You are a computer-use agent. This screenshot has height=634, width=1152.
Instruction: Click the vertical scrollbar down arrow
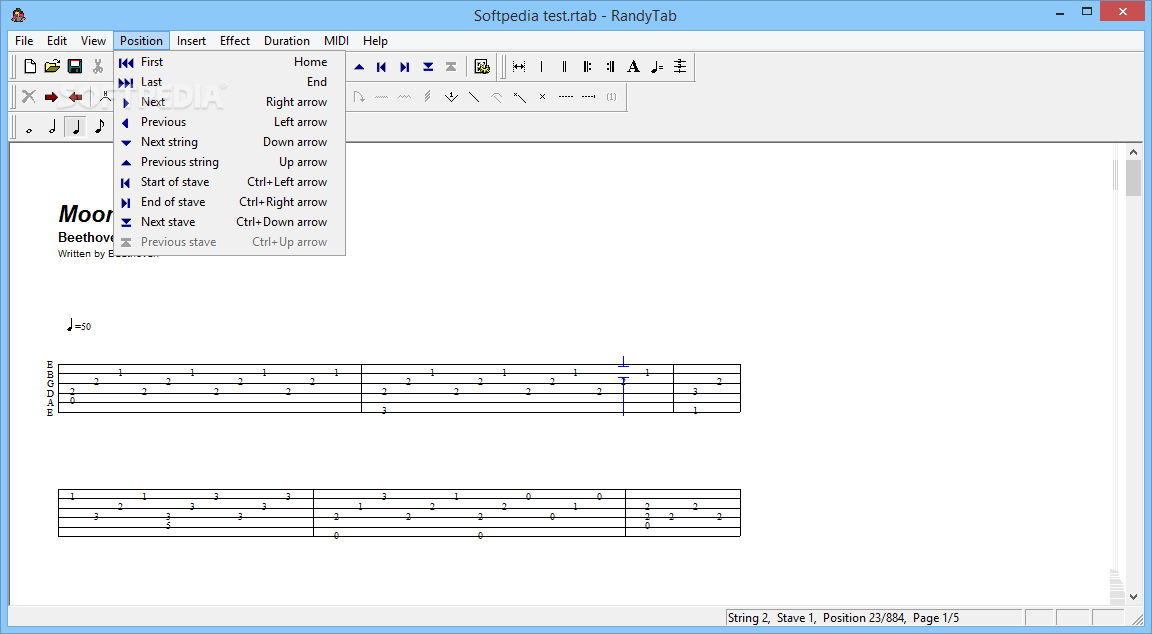1133,597
